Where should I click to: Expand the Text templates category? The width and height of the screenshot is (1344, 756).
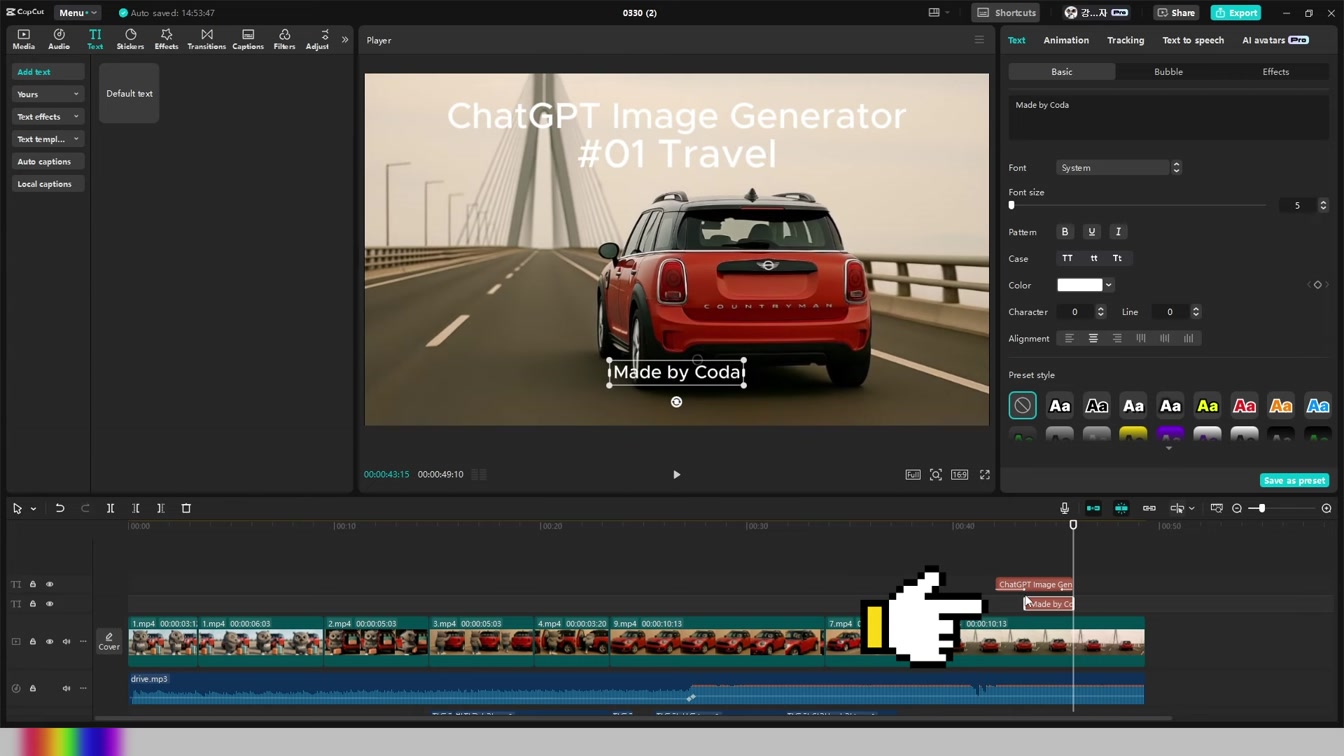[48, 139]
